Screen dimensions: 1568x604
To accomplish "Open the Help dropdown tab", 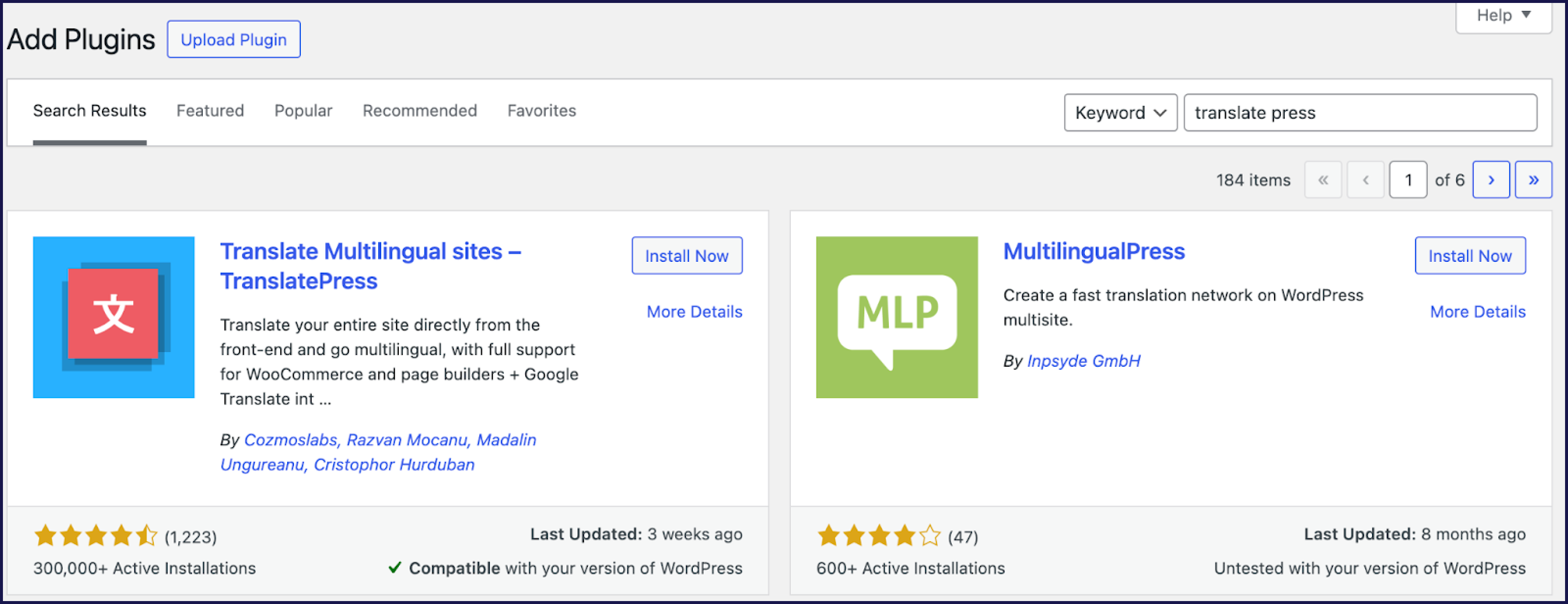I will coord(1503,16).
